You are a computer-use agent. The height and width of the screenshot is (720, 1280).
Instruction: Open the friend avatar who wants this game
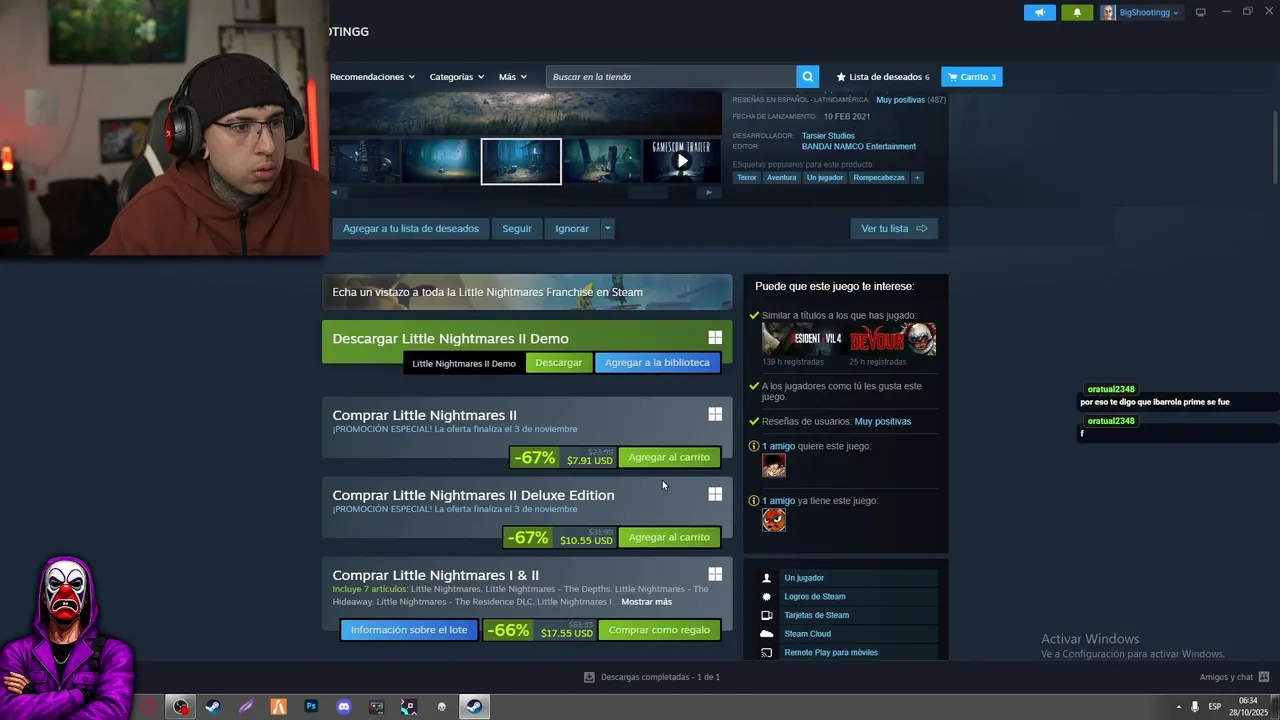(x=774, y=465)
